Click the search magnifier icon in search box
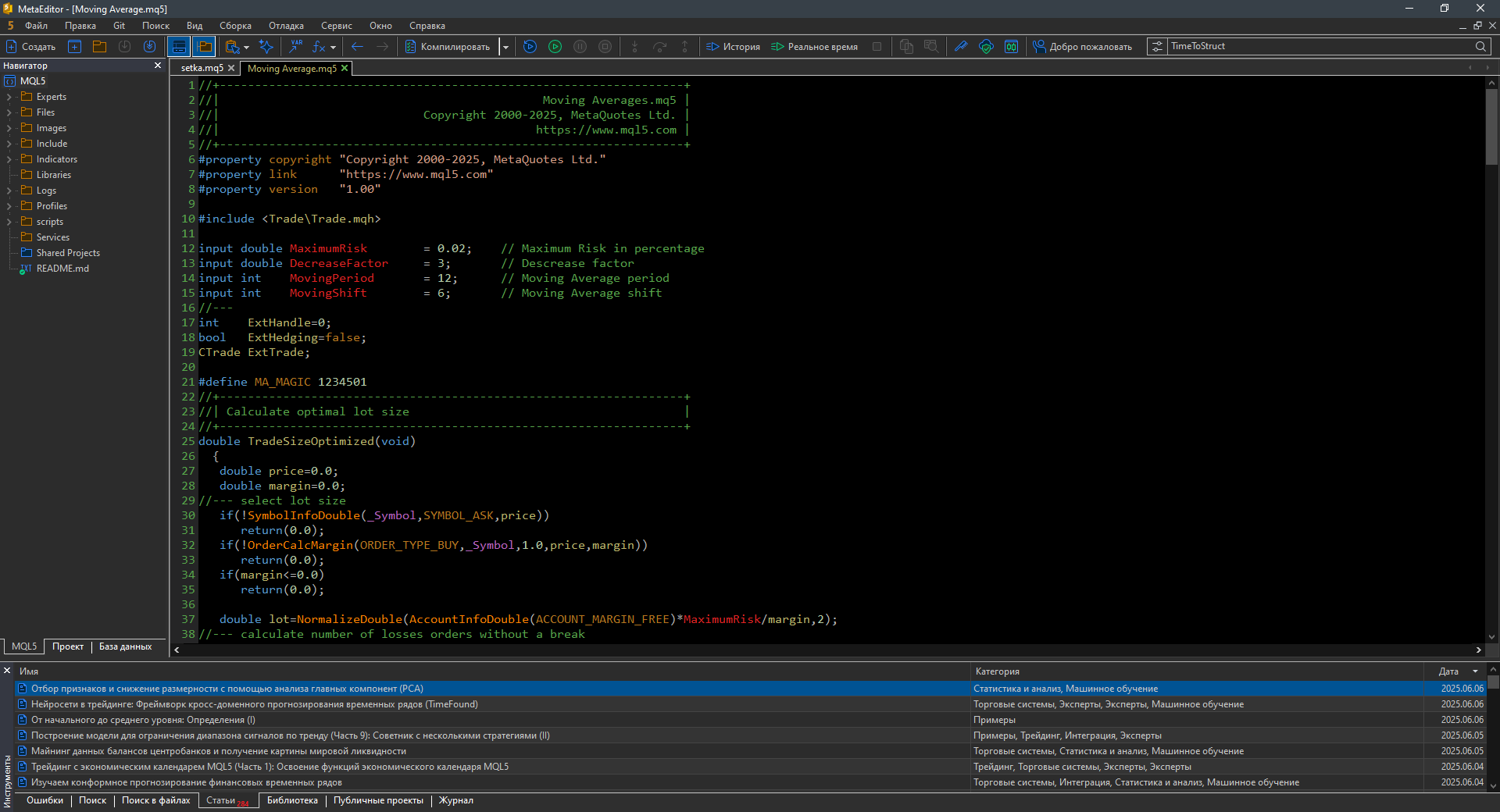The image size is (1500, 812). (x=1480, y=47)
